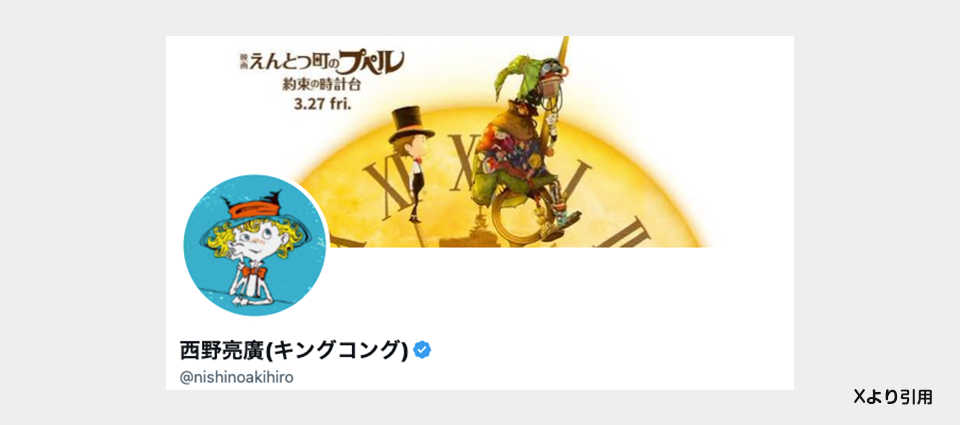Click the えんとつ町のプペル movie title logo
The width and height of the screenshot is (960, 425).
pyautogui.click(x=323, y=61)
